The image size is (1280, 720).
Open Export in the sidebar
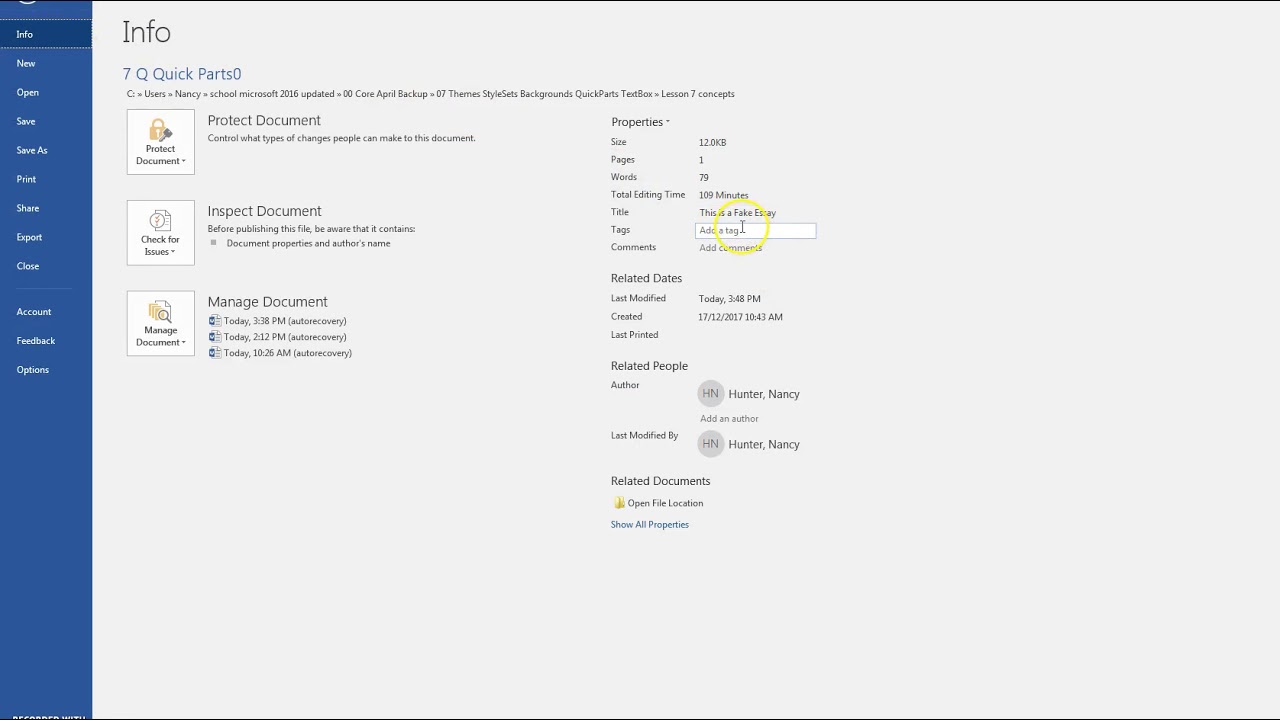[x=46, y=237]
